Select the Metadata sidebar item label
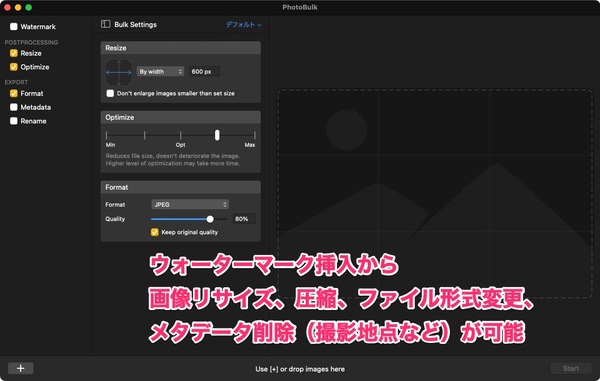 [x=36, y=107]
